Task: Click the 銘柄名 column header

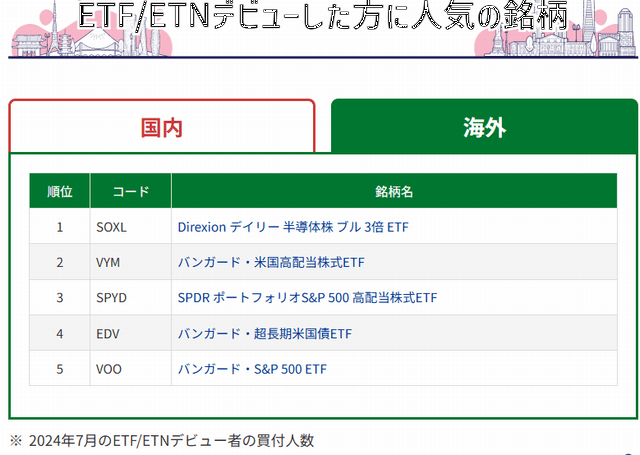Action: 394,191
